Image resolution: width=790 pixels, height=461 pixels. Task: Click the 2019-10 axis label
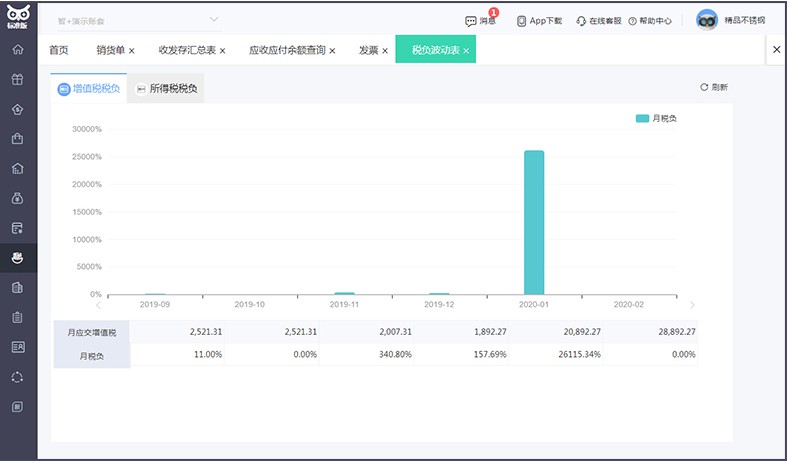[x=249, y=304]
